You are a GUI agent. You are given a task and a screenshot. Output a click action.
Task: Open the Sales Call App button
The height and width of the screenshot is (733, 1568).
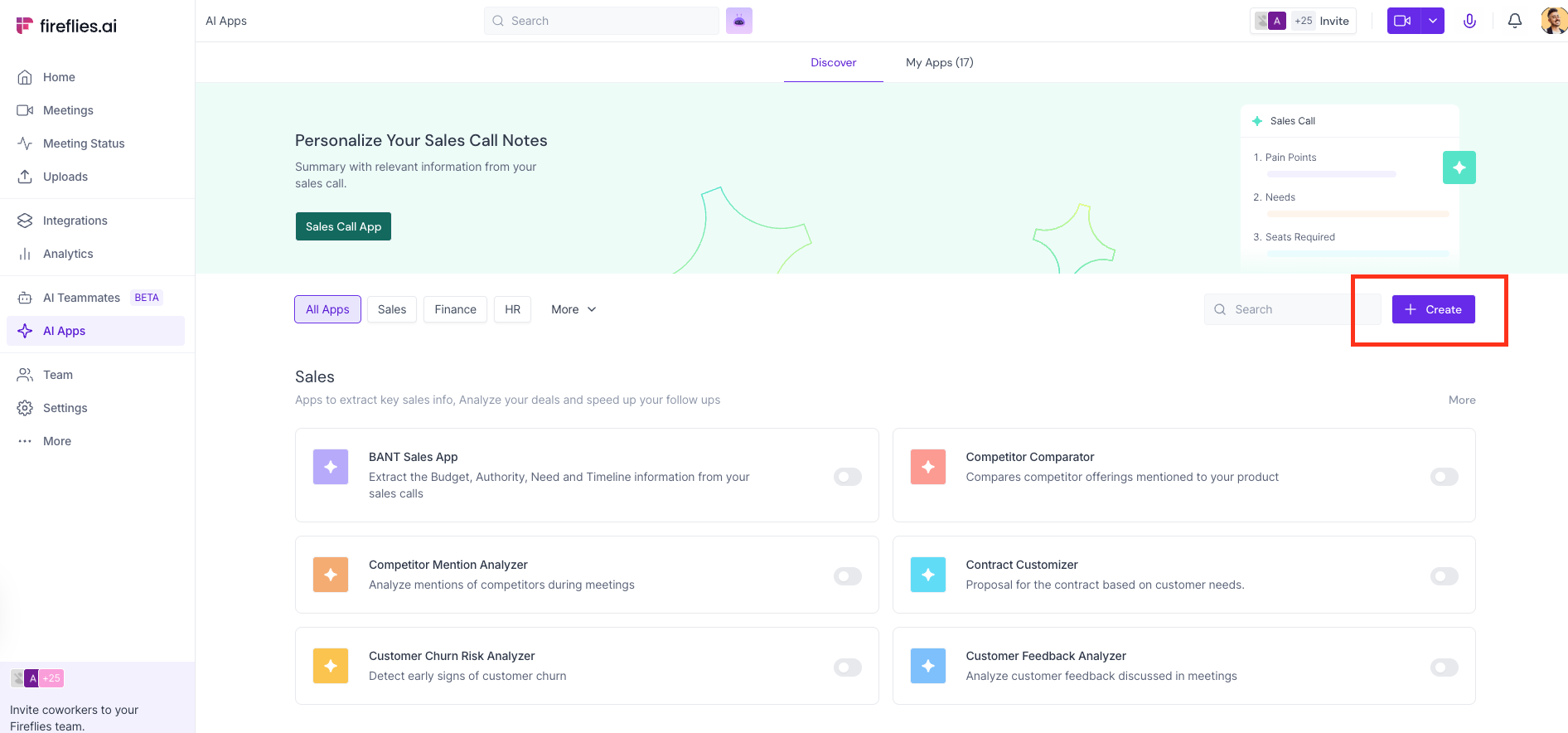point(343,226)
